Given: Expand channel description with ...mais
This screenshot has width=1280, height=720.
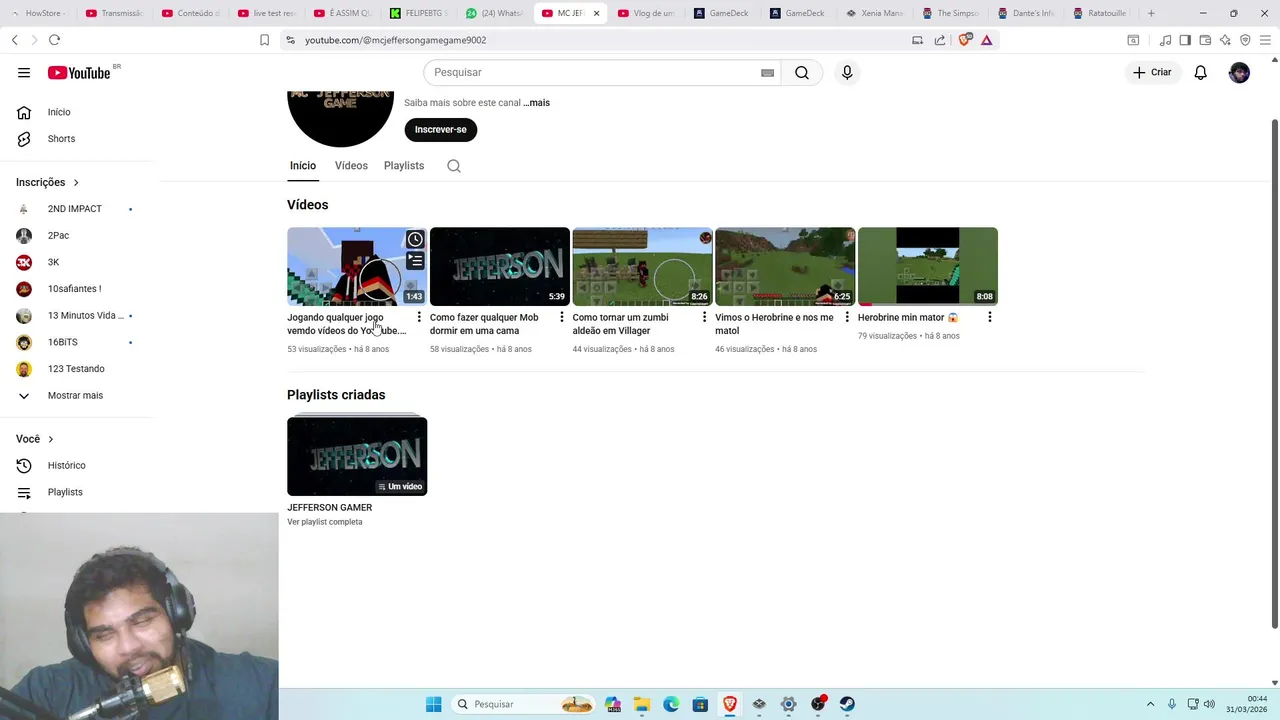Looking at the screenshot, I should coord(536,103).
